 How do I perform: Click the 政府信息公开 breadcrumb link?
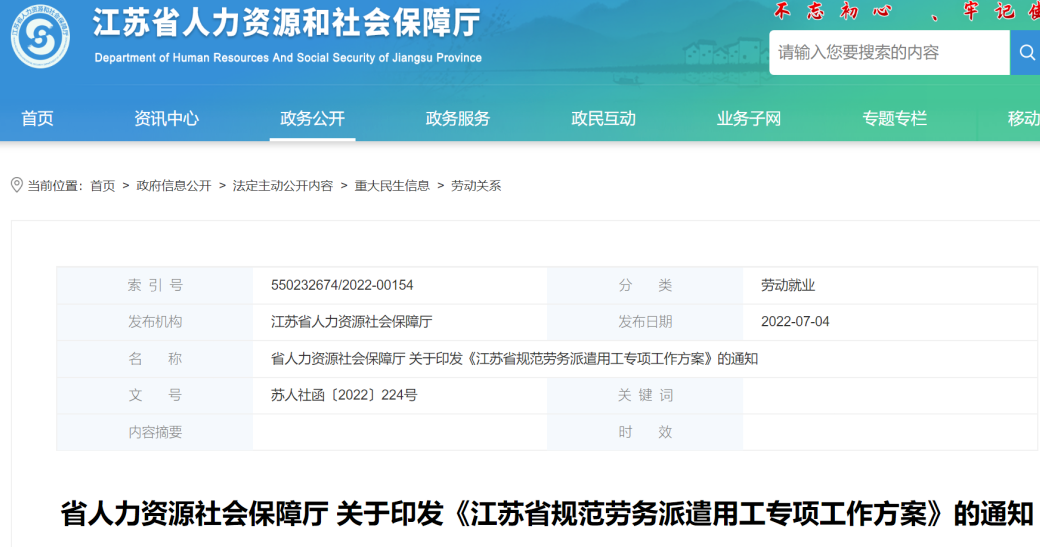(x=174, y=186)
